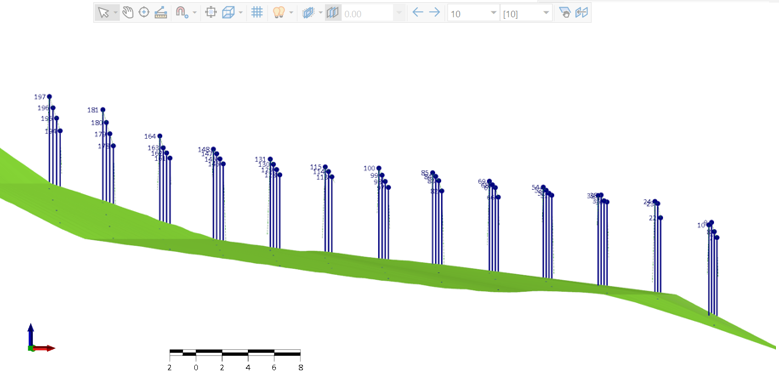Expand dropdown arrow next to cube view
779x391 pixels.
[241, 13]
